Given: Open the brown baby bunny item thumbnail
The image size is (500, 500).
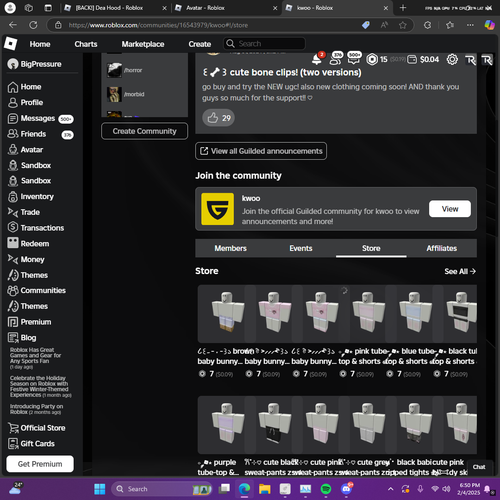Looking at the screenshot, I should (227, 314).
